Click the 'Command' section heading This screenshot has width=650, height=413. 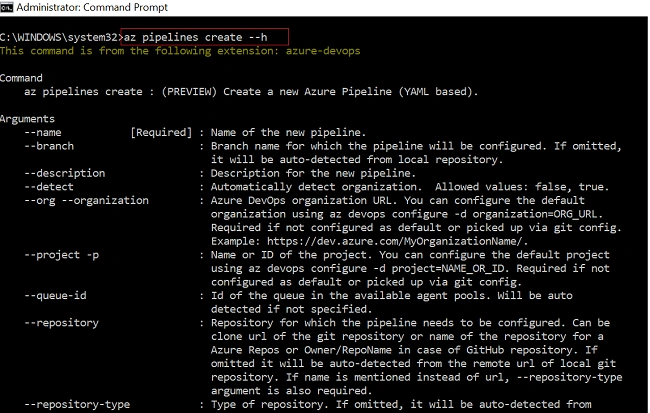click(21, 78)
